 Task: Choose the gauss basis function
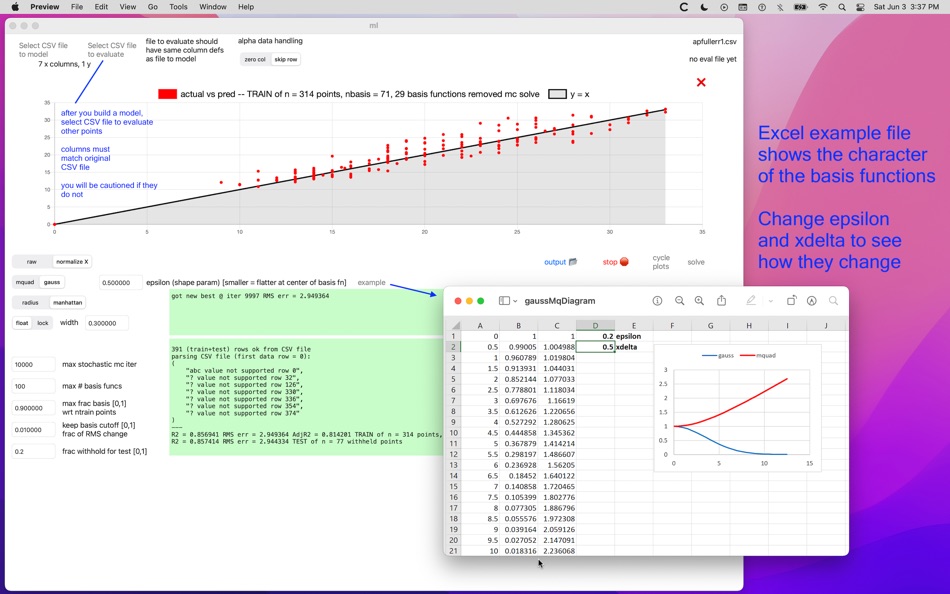(x=52, y=282)
